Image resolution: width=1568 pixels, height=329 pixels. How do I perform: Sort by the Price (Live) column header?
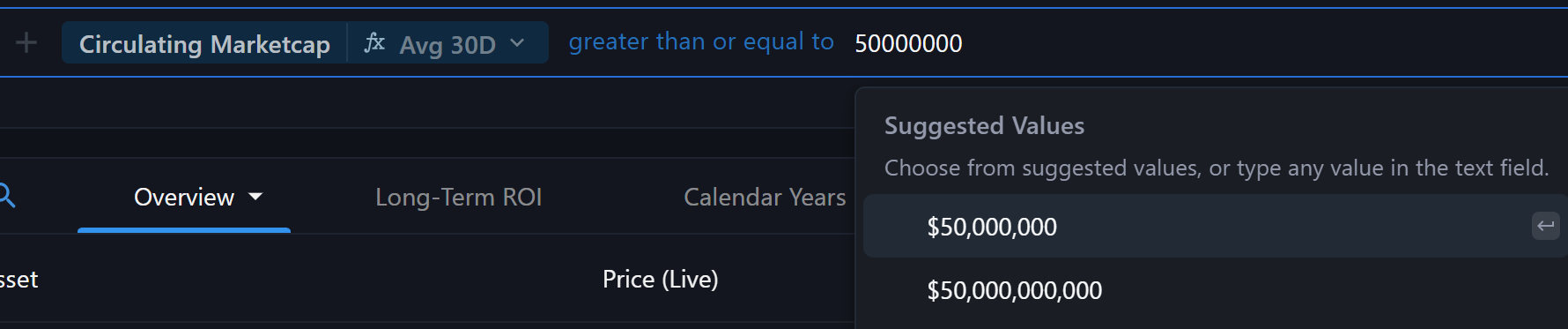(660, 280)
